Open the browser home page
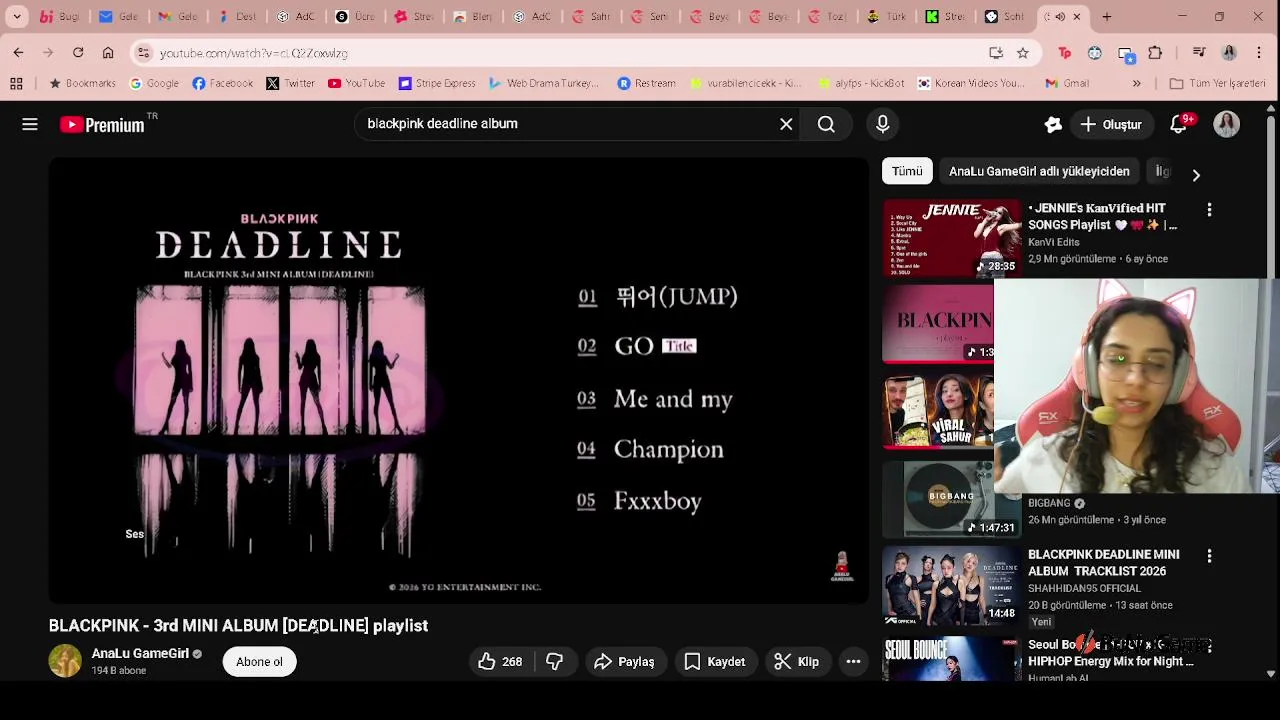Viewport: 1280px width, 720px height. click(x=108, y=53)
